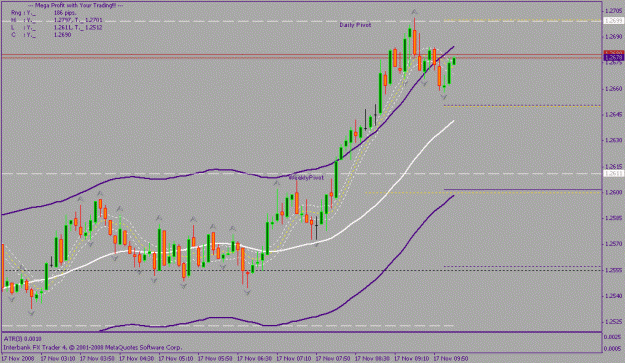Click the '17 Nov 03:50' time label
The image size is (625, 363).
[97, 358]
